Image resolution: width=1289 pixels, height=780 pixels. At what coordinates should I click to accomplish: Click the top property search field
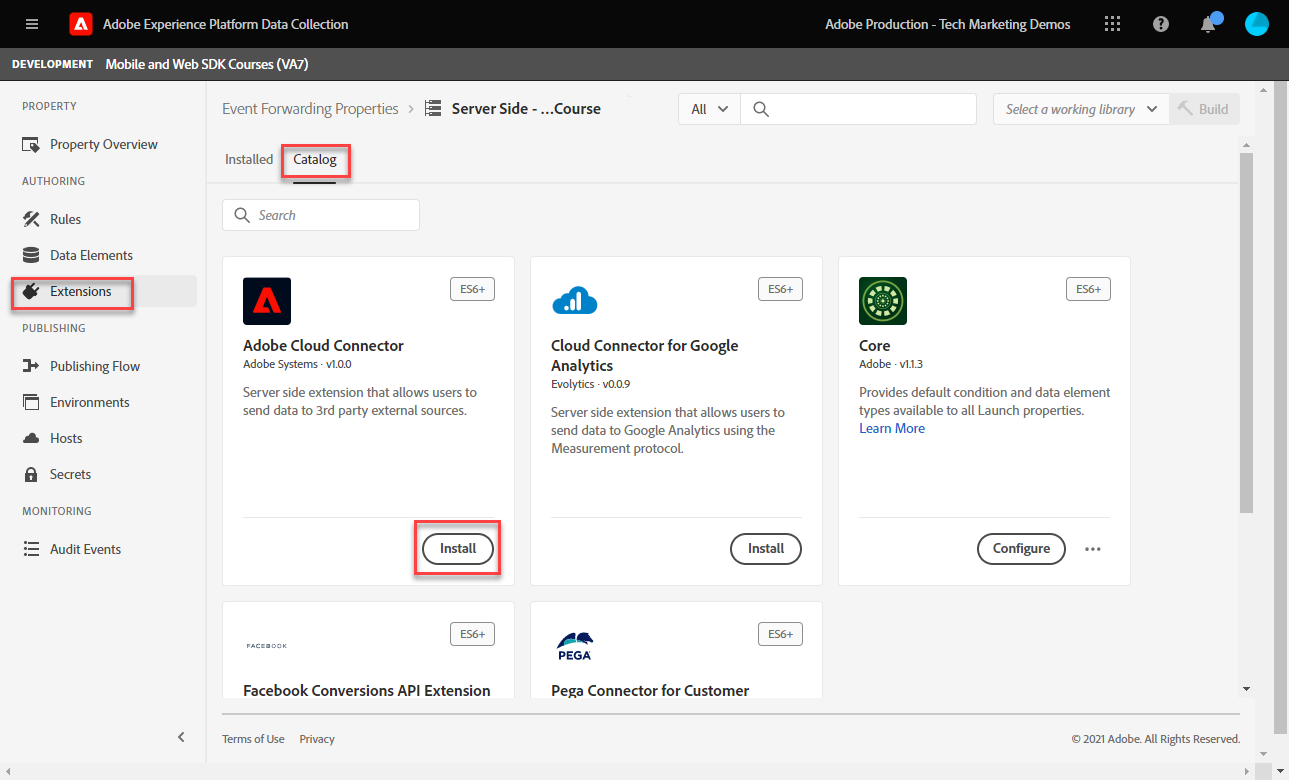pos(858,110)
